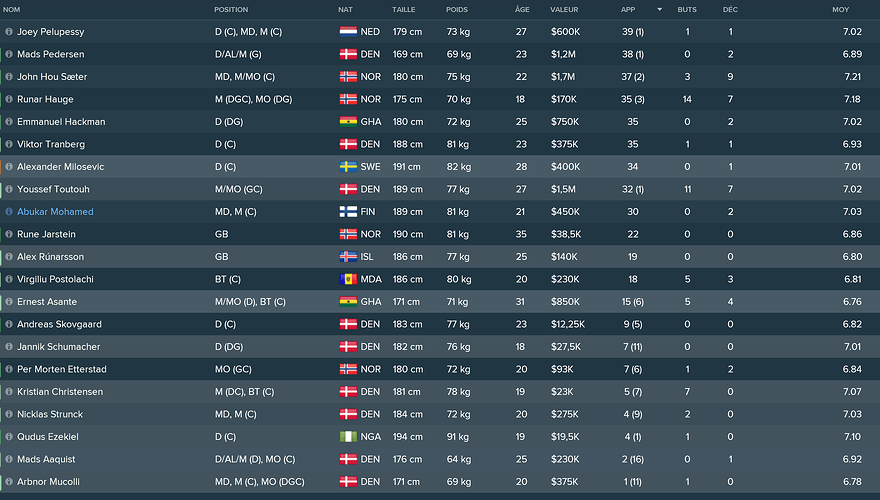880x500 pixels.
Task: Sort the list by NOM column header
Action: point(12,10)
